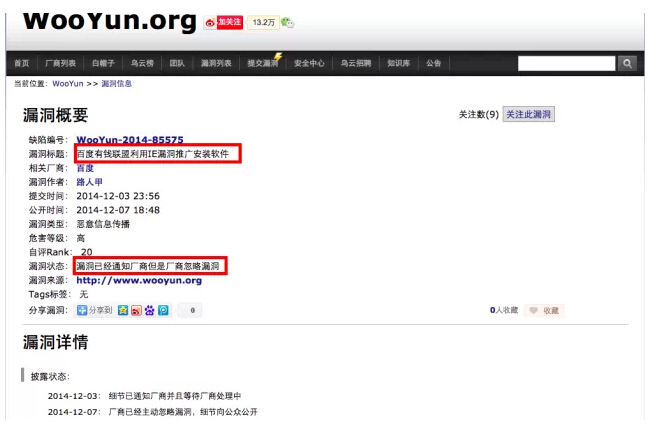Click the 关注数(9) text
This screenshot has width=656, height=435.
(479, 114)
